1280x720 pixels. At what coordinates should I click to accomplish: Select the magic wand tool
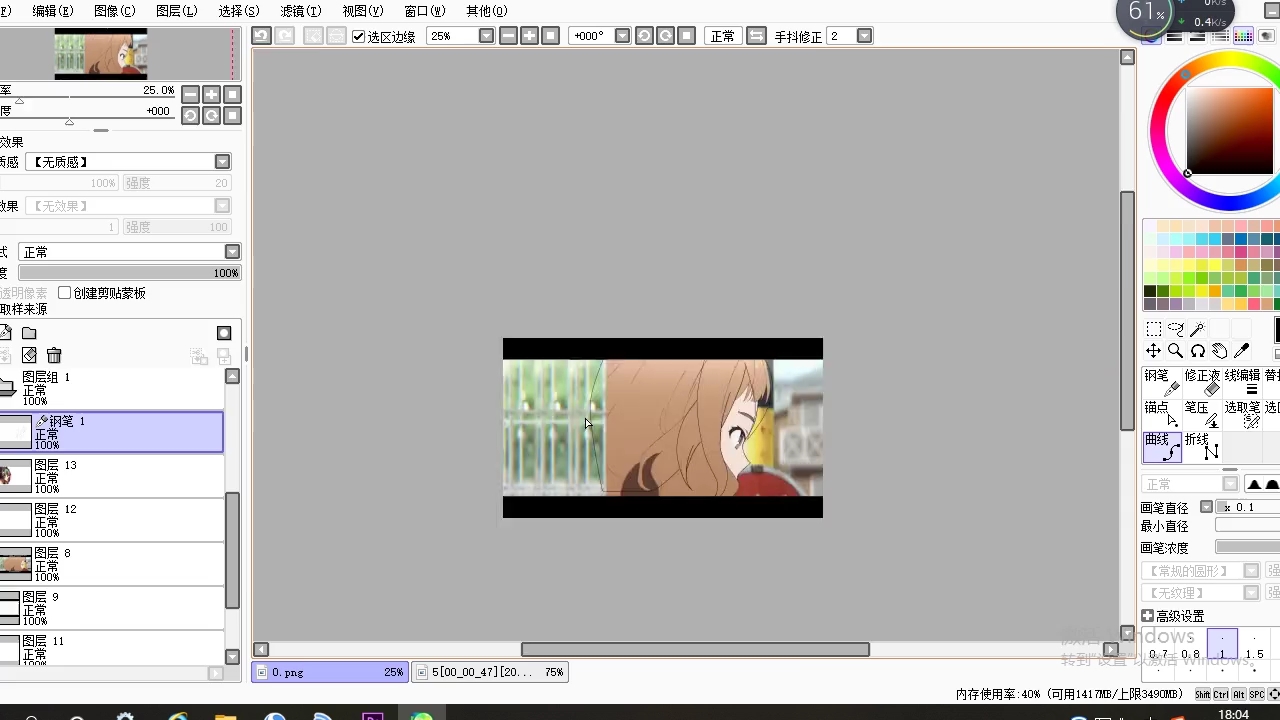tap(1197, 329)
